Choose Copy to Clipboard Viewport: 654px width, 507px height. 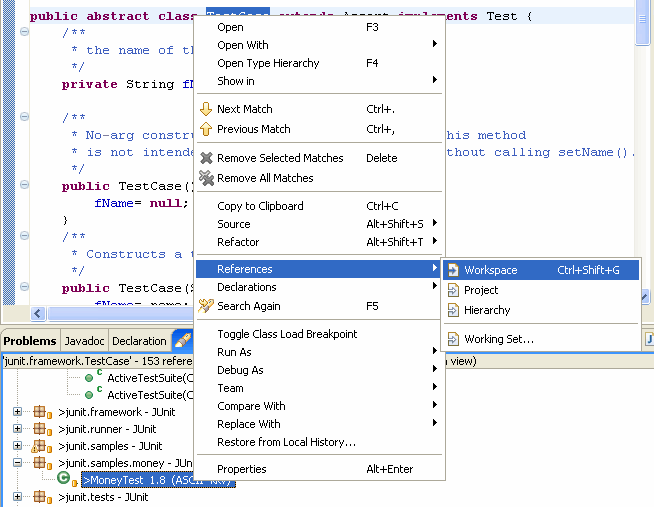[x=319, y=206]
